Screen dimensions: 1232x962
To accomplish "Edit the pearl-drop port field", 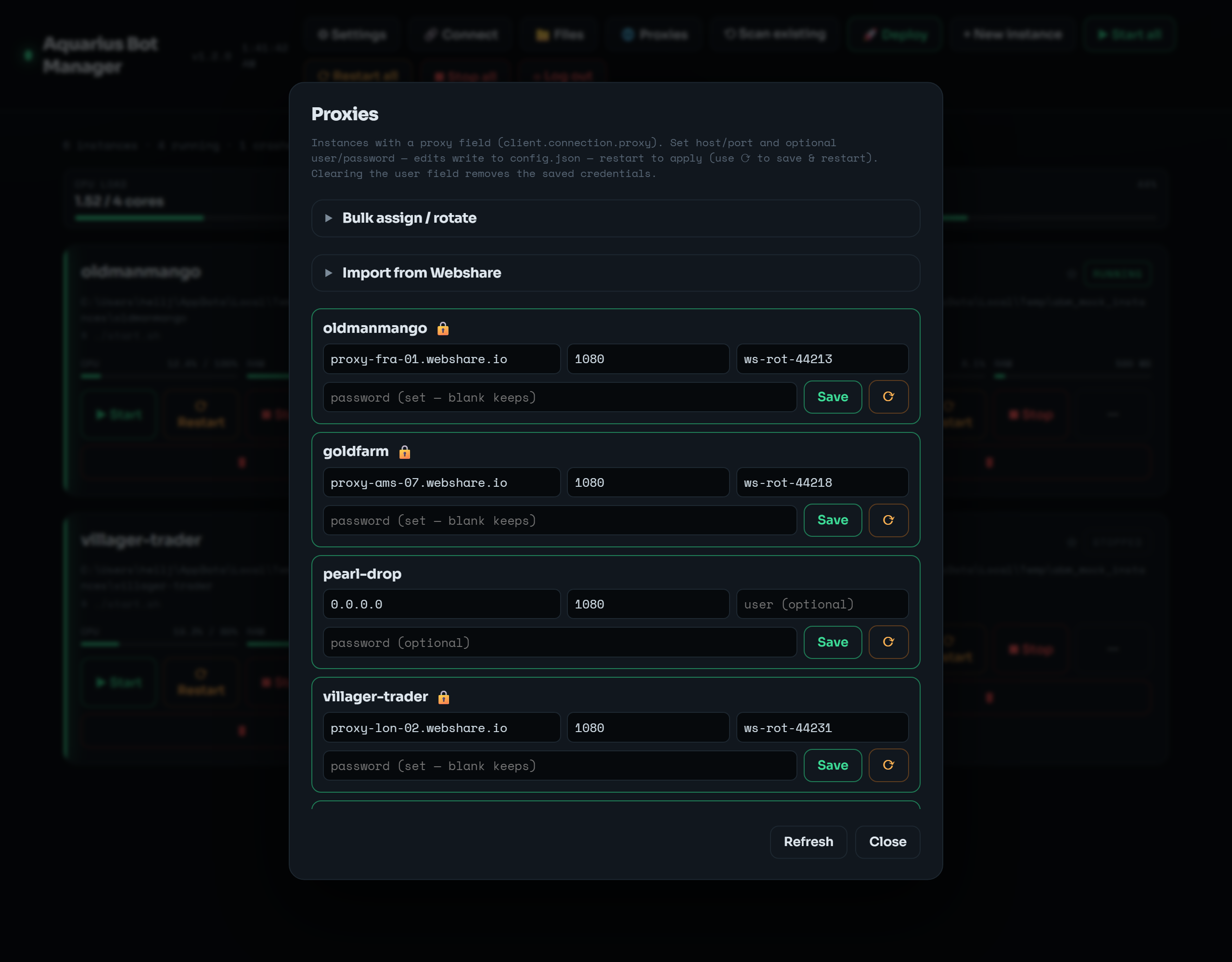I will [648, 605].
